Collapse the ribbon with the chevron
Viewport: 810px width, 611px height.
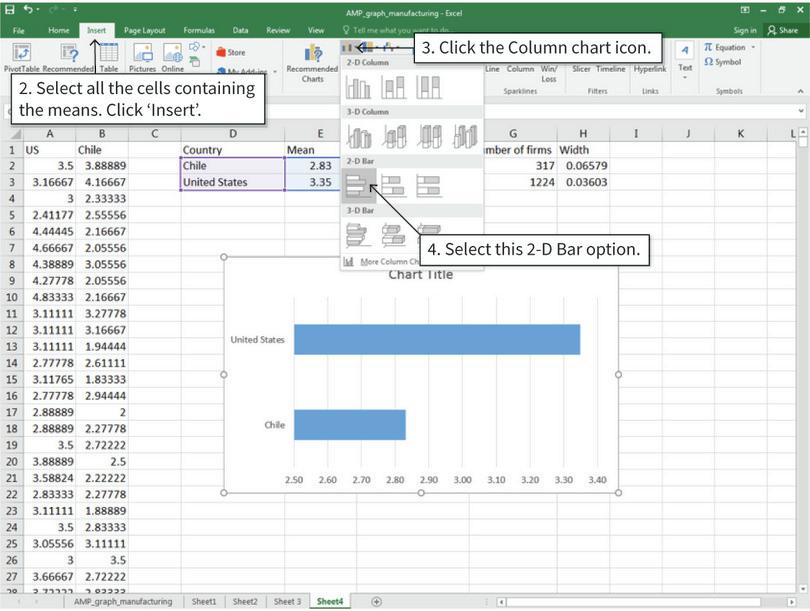pos(799,91)
